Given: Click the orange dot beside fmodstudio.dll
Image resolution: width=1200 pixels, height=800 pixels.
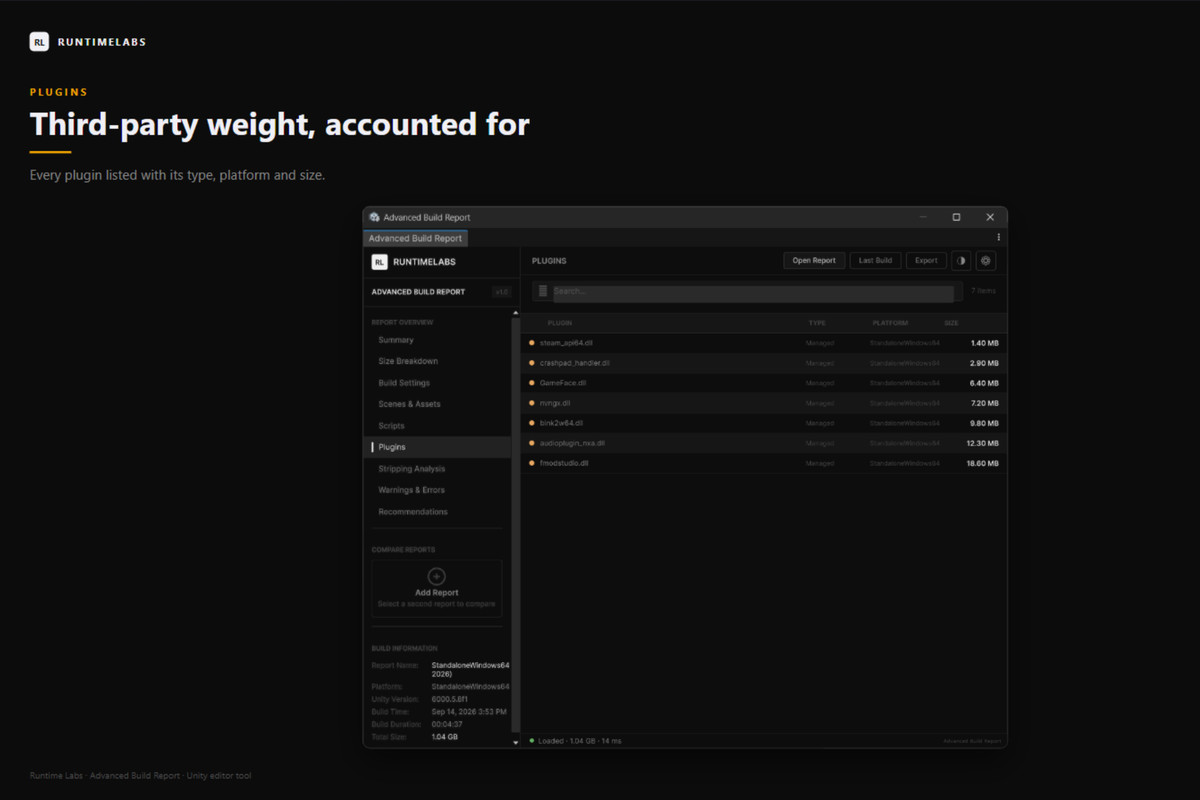Looking at the screenshot, I should tap(532, 463).
